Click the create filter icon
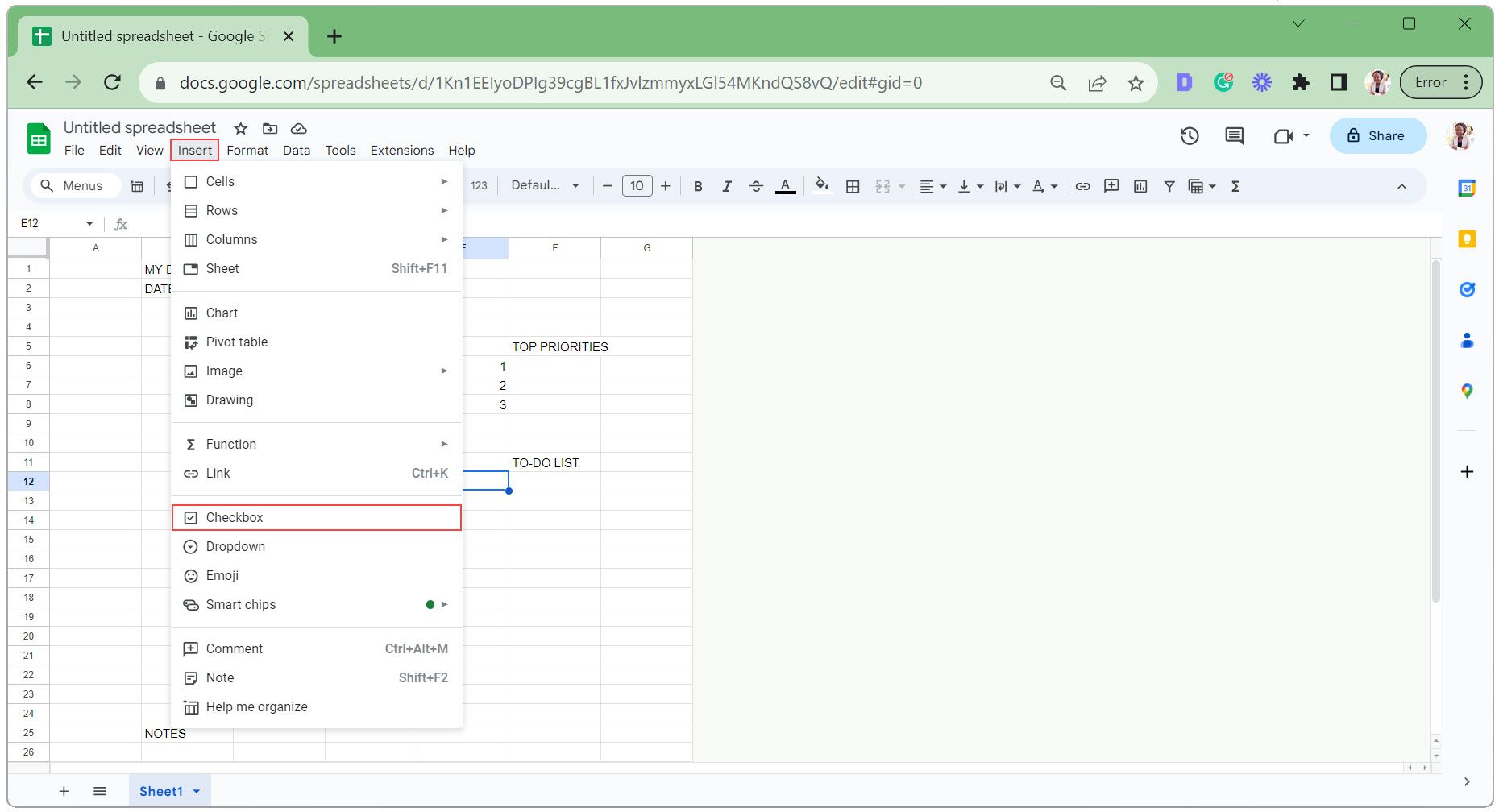This screenshot has height=812, width=1499. click(1169, 186)
